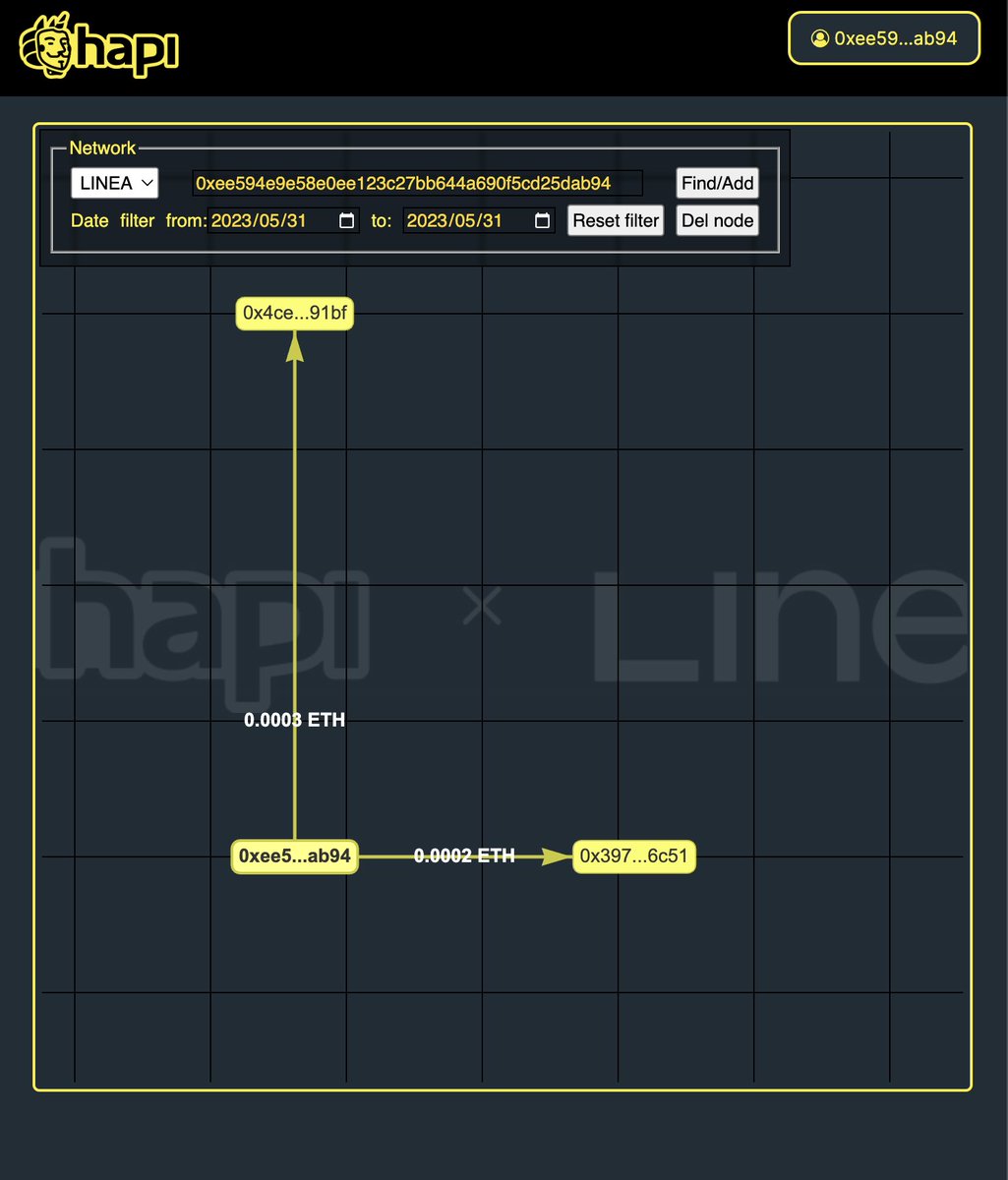Image resolution: width=1008 pixels, height=1180 pixels.
Task: Open the 'from' date calendar picker icon
Action: pyautogui.click(x=346, y=220)
